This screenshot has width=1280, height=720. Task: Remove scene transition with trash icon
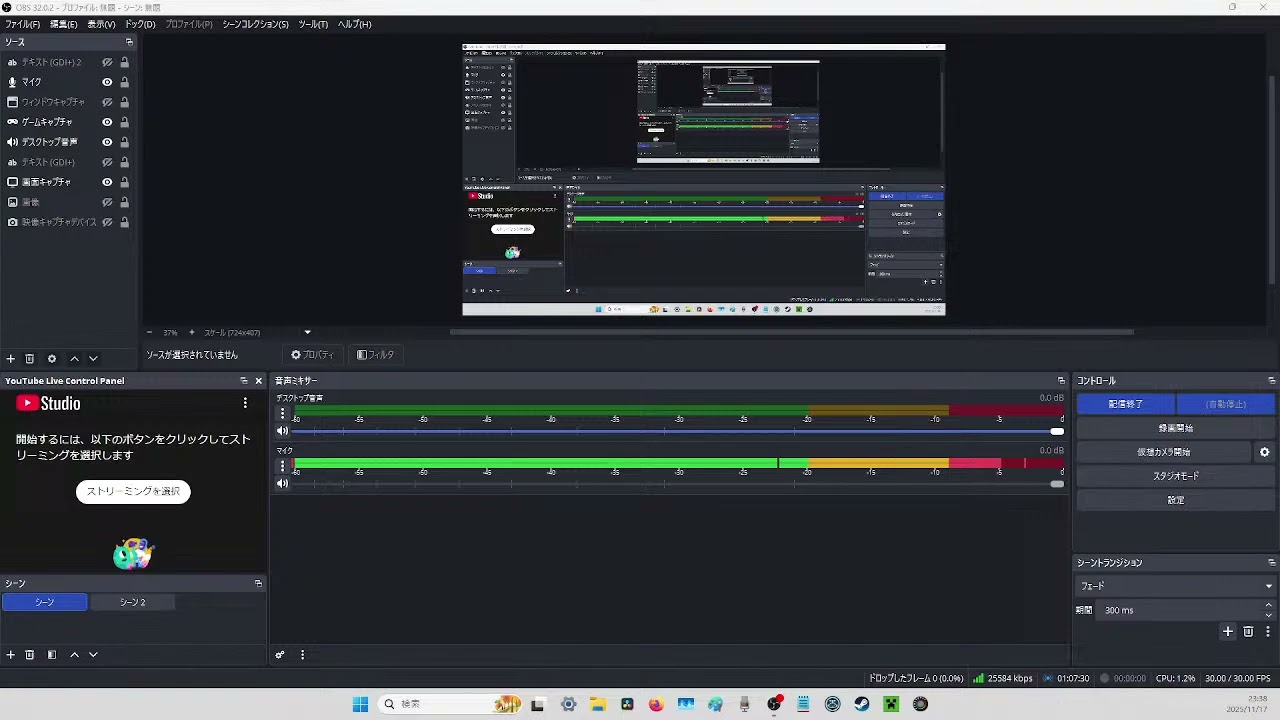coord(1248,632)
